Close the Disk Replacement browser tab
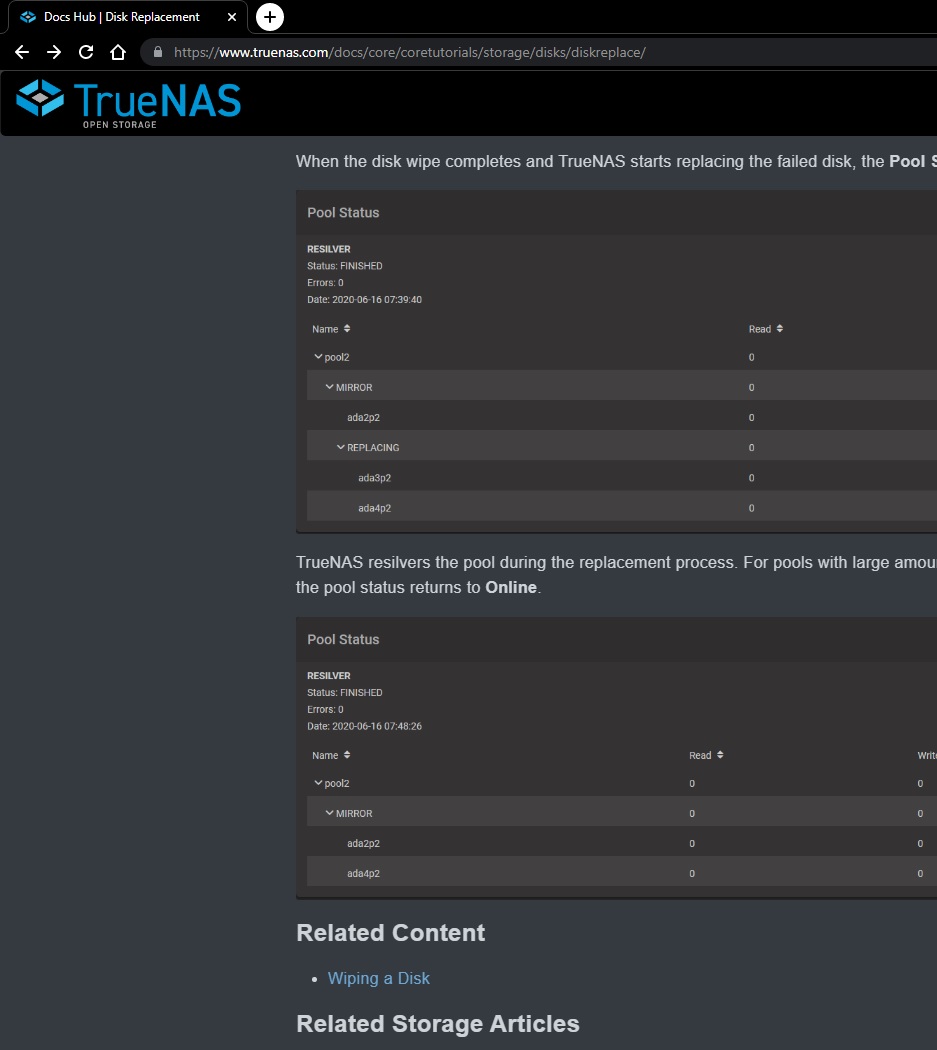Screen dimensions: 937x1050 231,17
